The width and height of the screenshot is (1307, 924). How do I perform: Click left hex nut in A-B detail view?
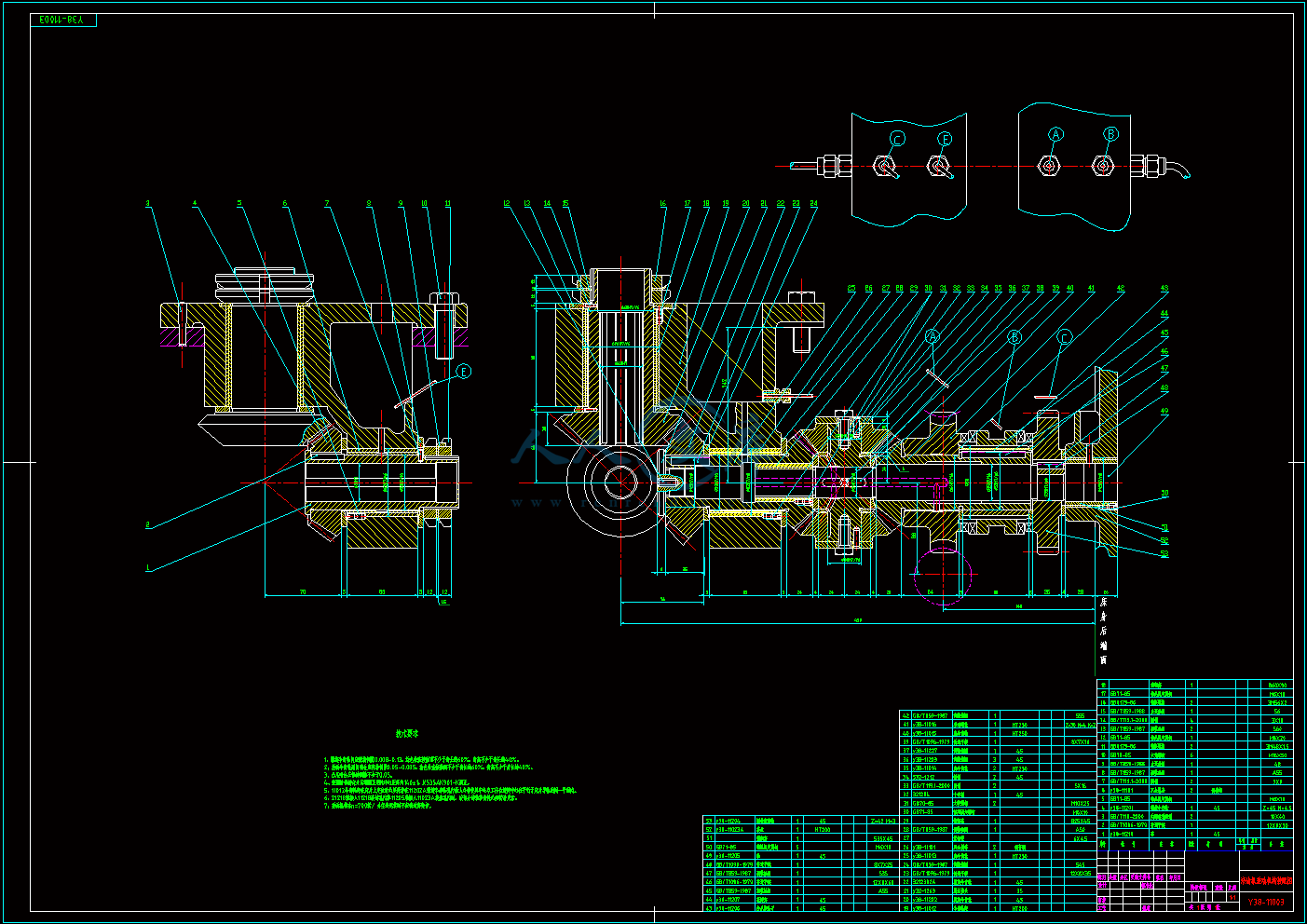click(x=1049, y=167)
